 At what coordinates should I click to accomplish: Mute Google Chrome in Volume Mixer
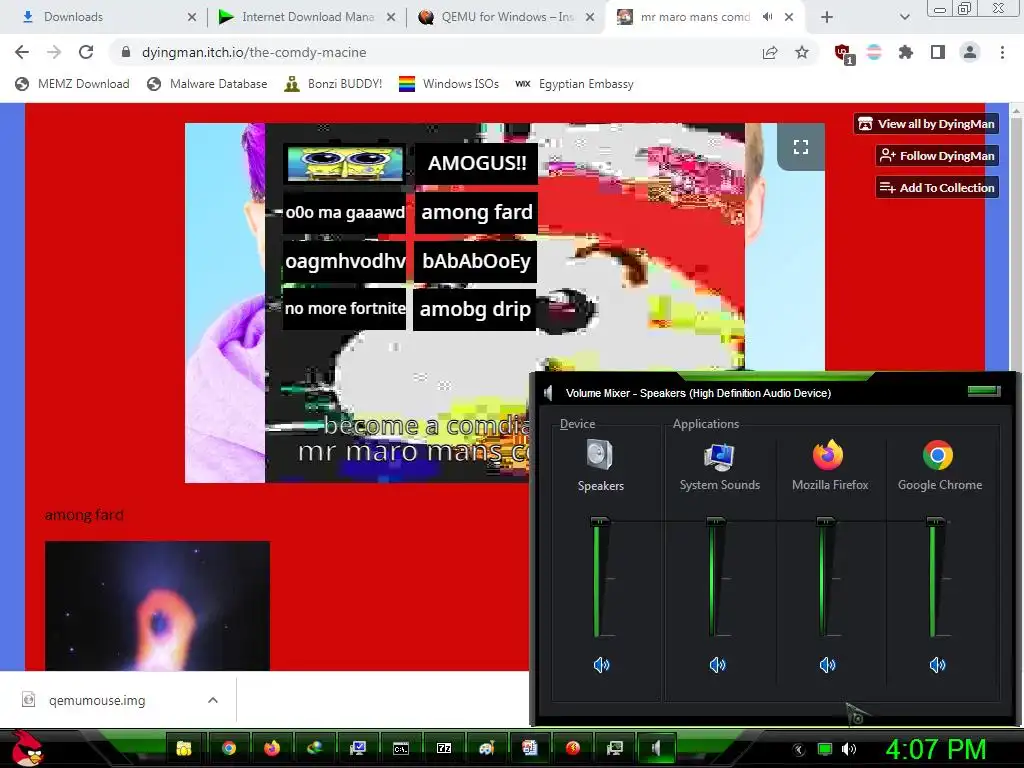pyautogui.click(x=937, y=665)
